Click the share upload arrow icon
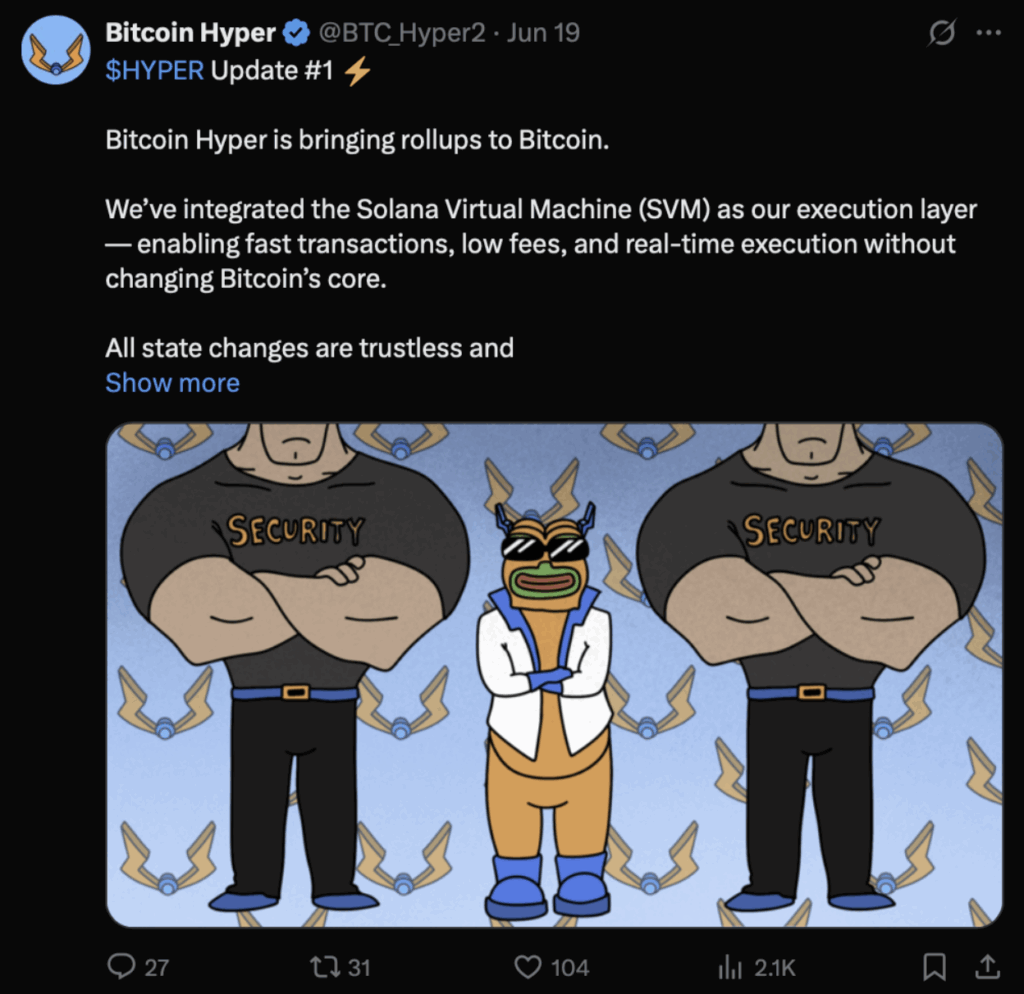 point(987,966)
